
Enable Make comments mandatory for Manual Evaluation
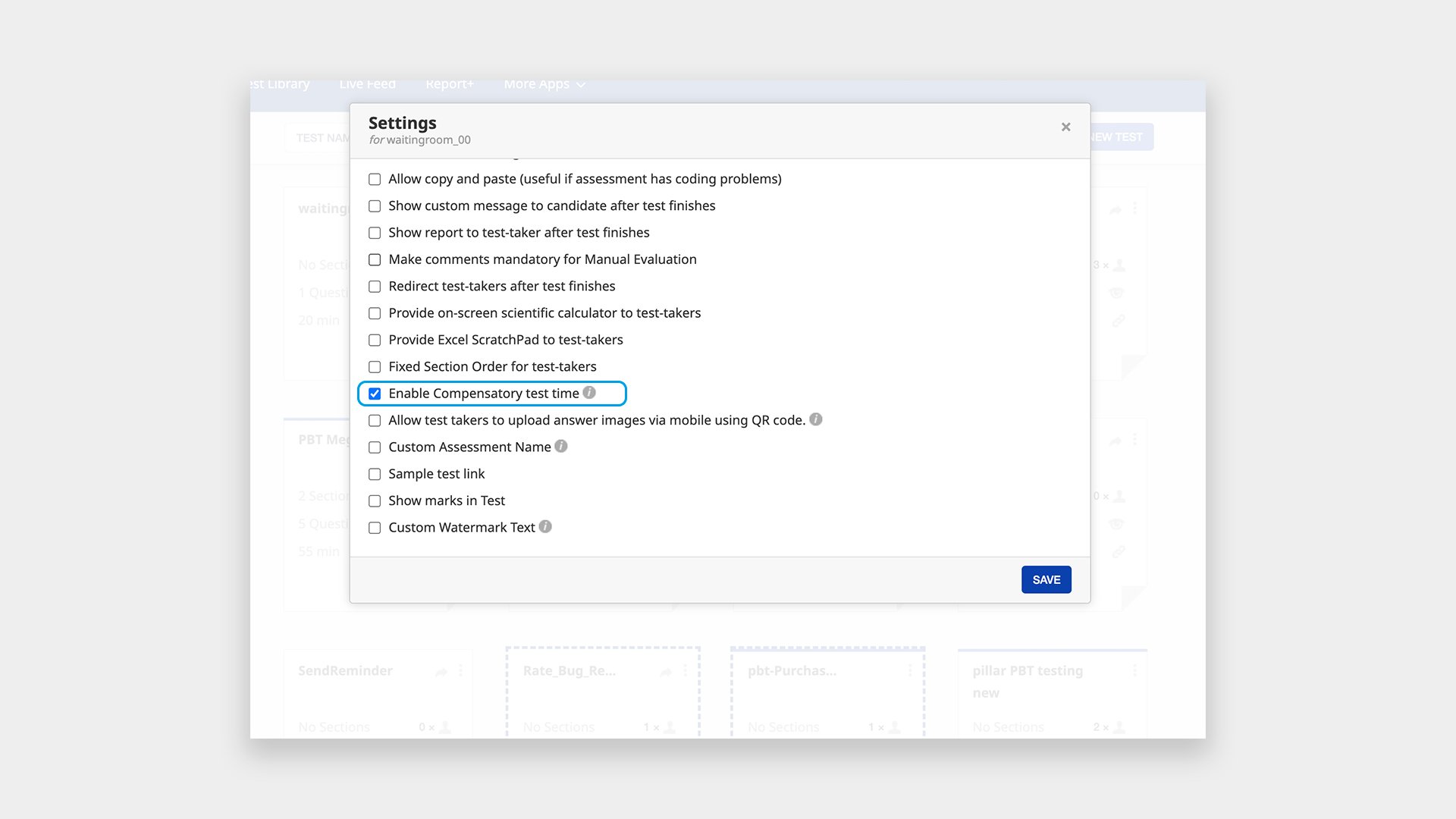(375, 260)
